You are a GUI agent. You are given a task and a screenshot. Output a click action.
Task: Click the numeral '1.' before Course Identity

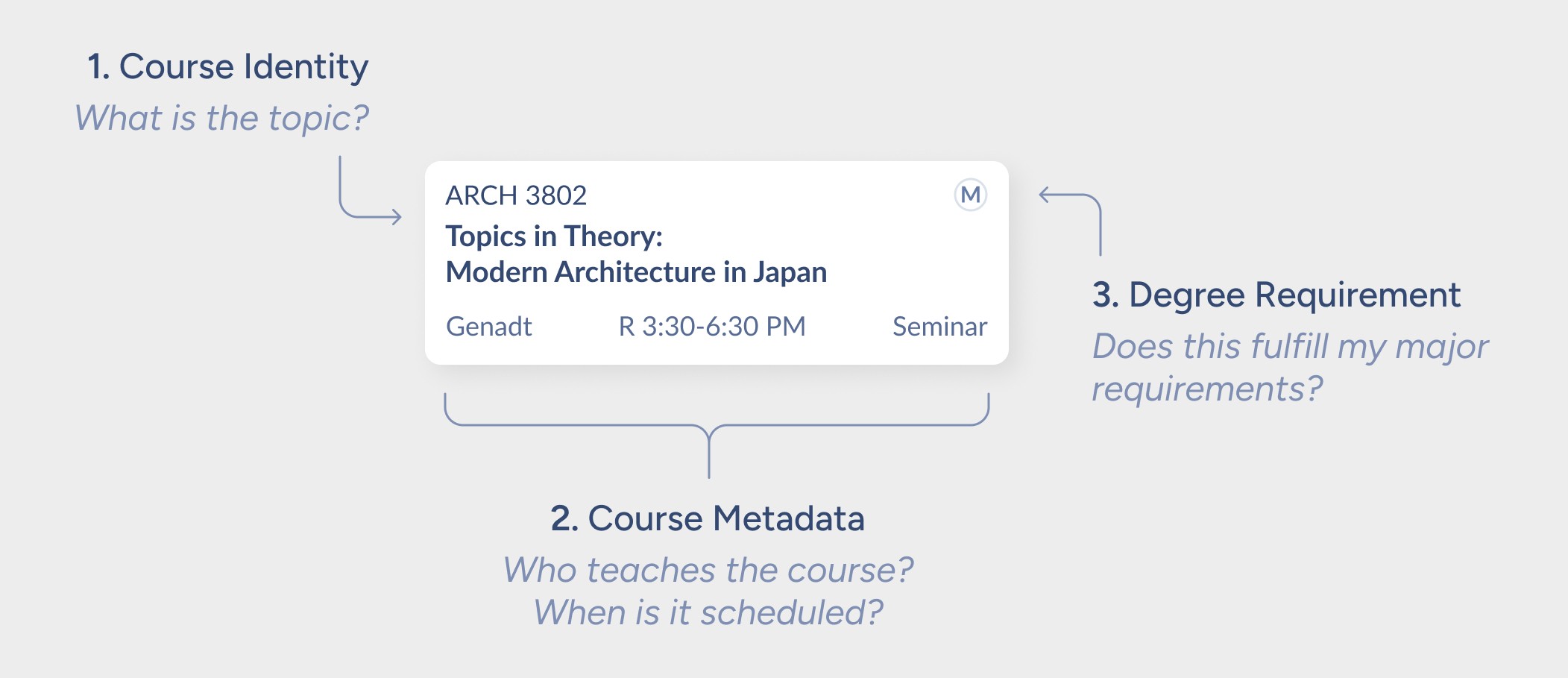pyautogui.click(x=98, y=67)
